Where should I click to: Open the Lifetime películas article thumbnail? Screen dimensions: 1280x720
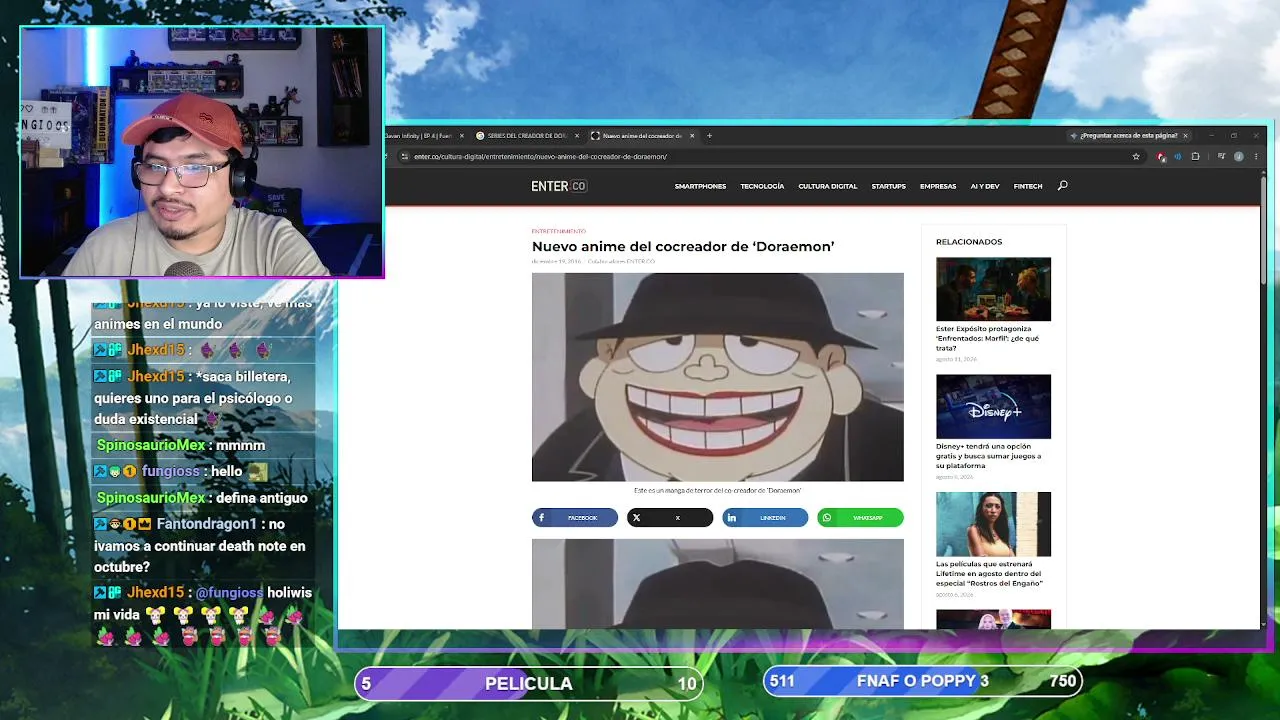point(993,524)
